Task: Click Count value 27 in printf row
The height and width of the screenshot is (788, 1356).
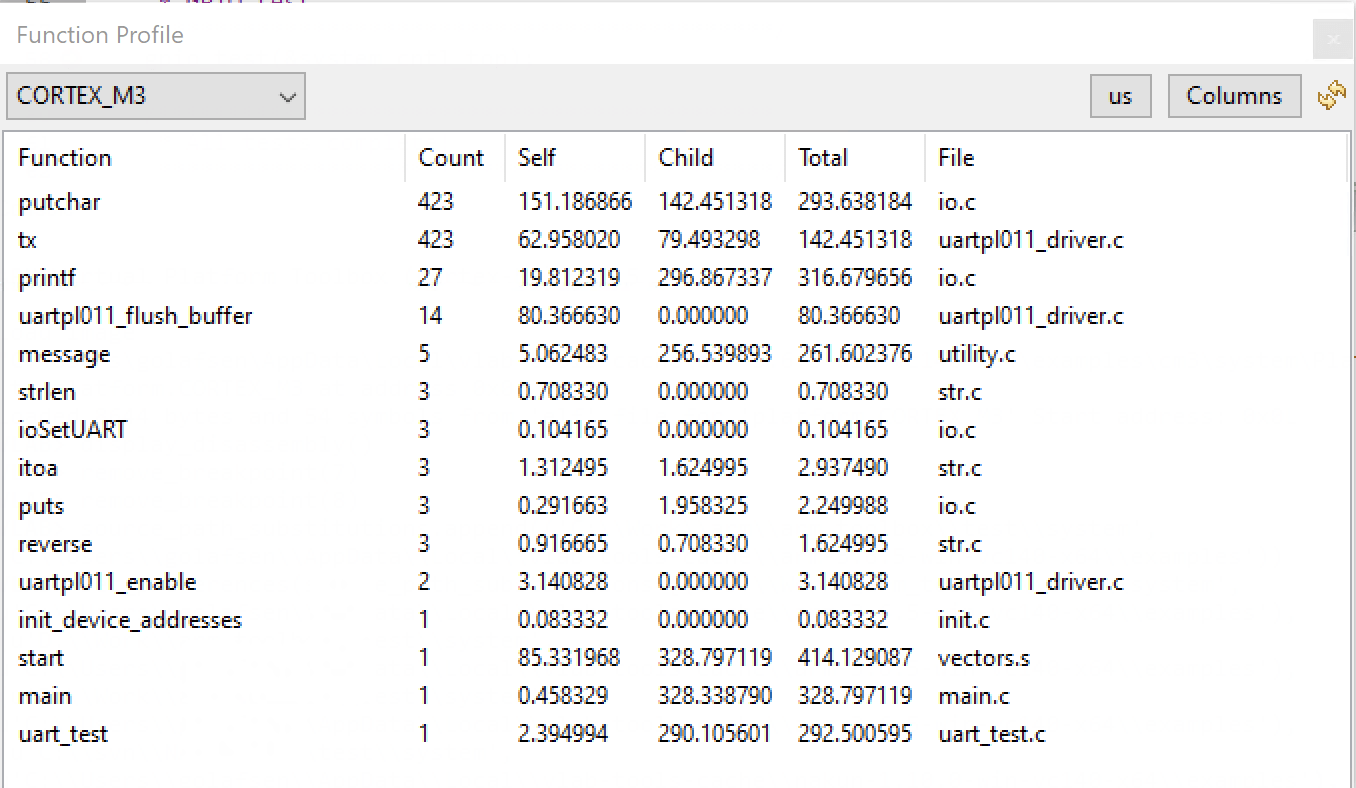Action: click(x=430, y=278)
